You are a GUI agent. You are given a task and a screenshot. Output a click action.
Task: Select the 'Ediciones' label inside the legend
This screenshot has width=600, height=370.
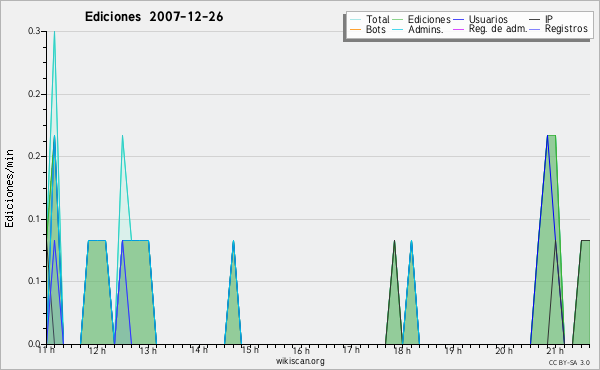(429, 19)
